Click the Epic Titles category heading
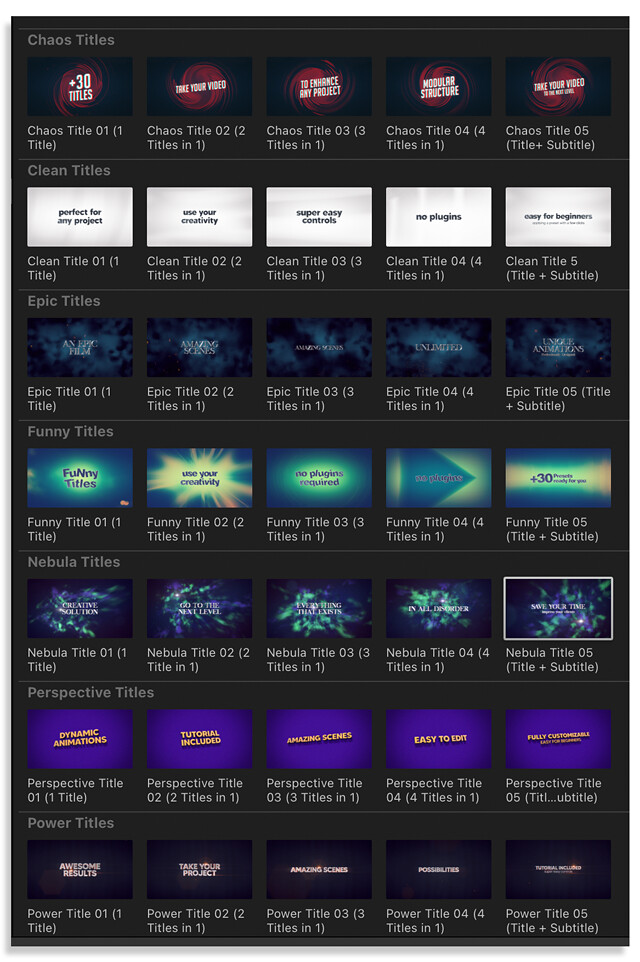The image size is (640, 962). (x=66, y=301)
